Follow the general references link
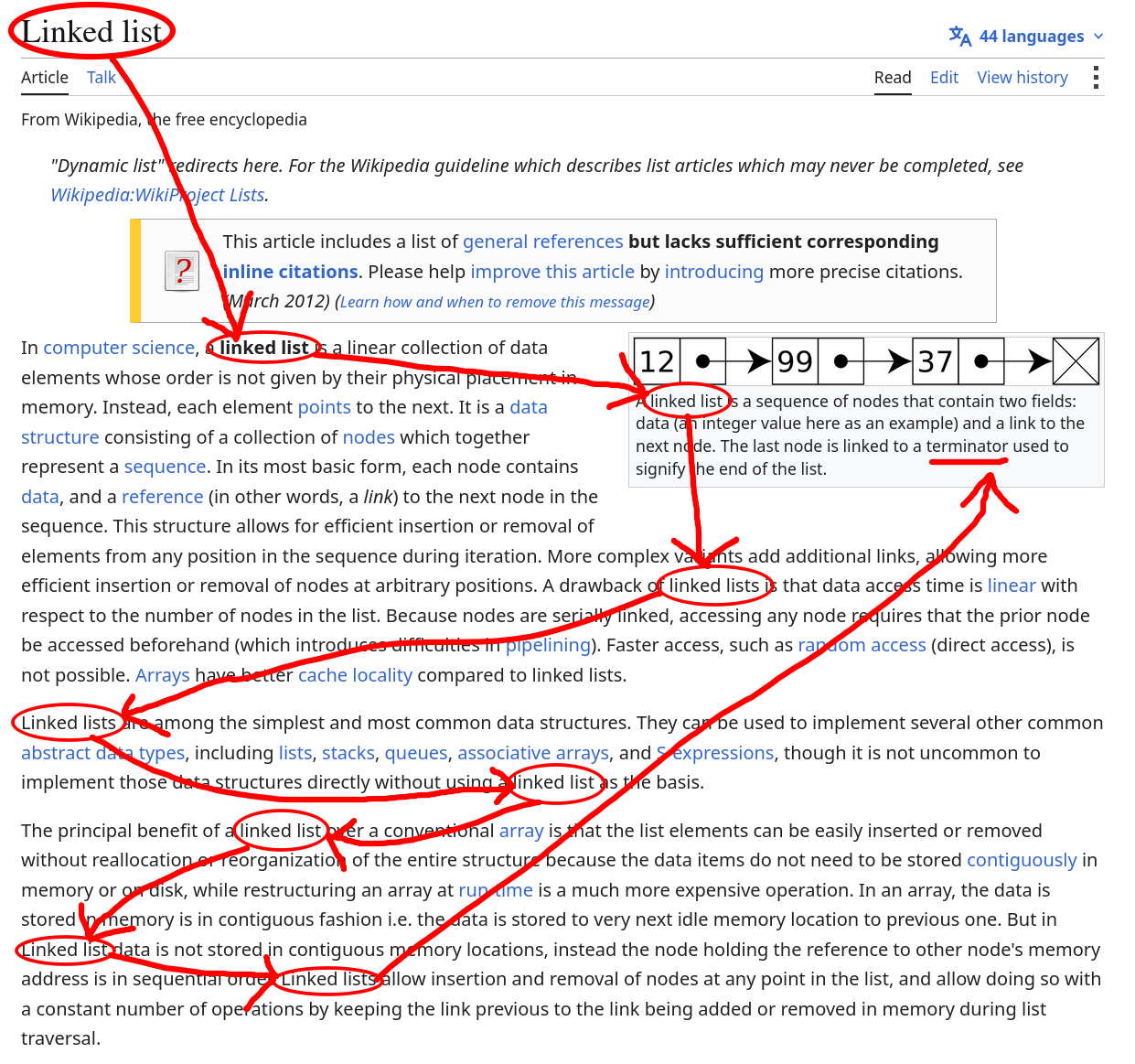Image resolution: width=1135 pixels, height=1064 pixels. click(542, 242)
